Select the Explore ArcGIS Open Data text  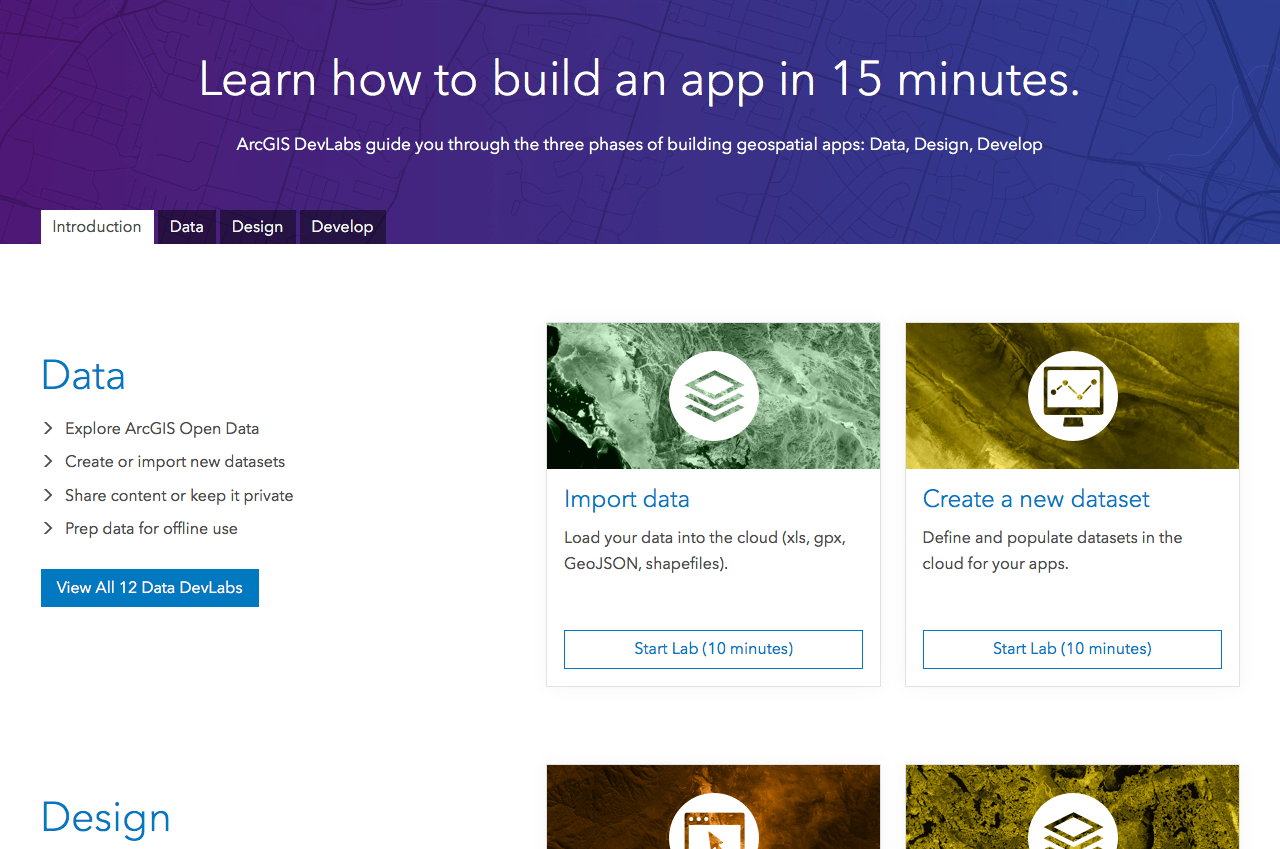click(x=162, y=428)
